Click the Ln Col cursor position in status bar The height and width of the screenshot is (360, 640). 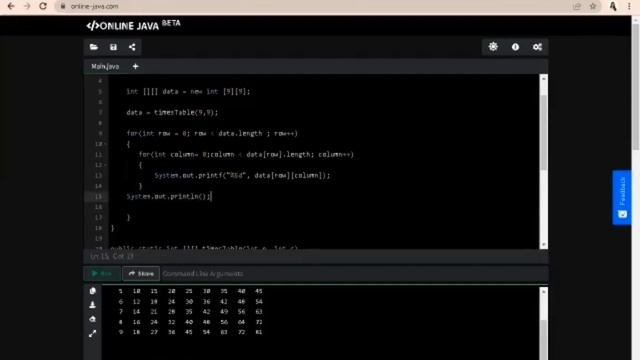coord(112,256)
